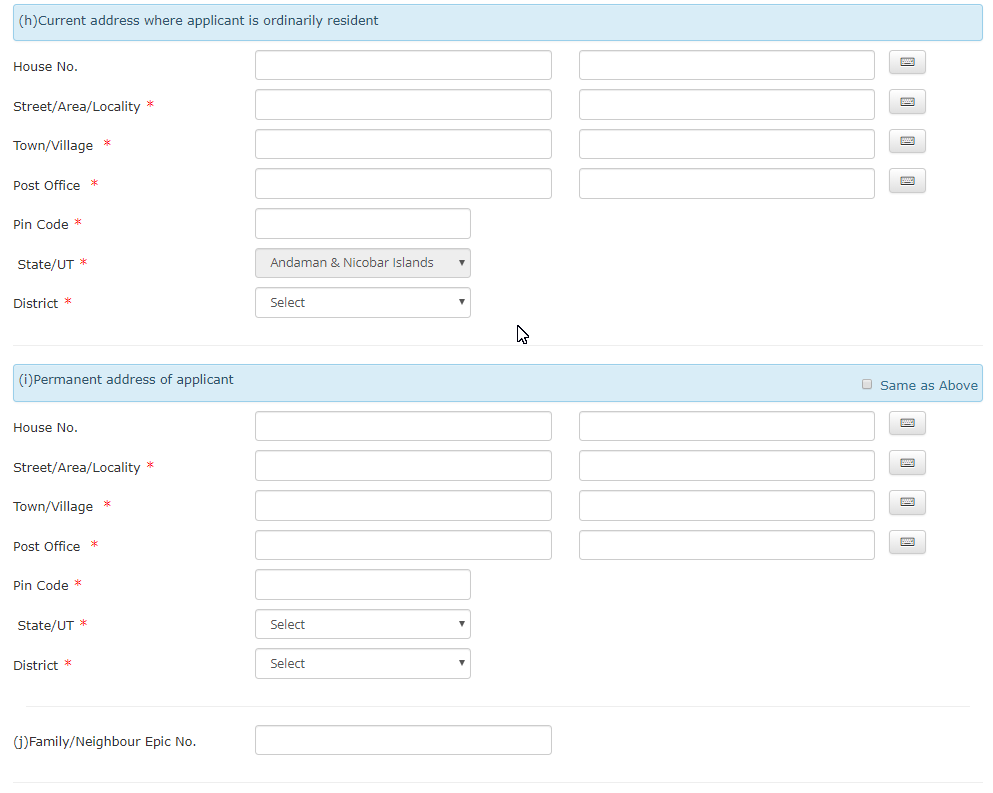The height and width of the screenshot is (793, 993).
Task: Select current House No. left input box
Action: [403, 65]
